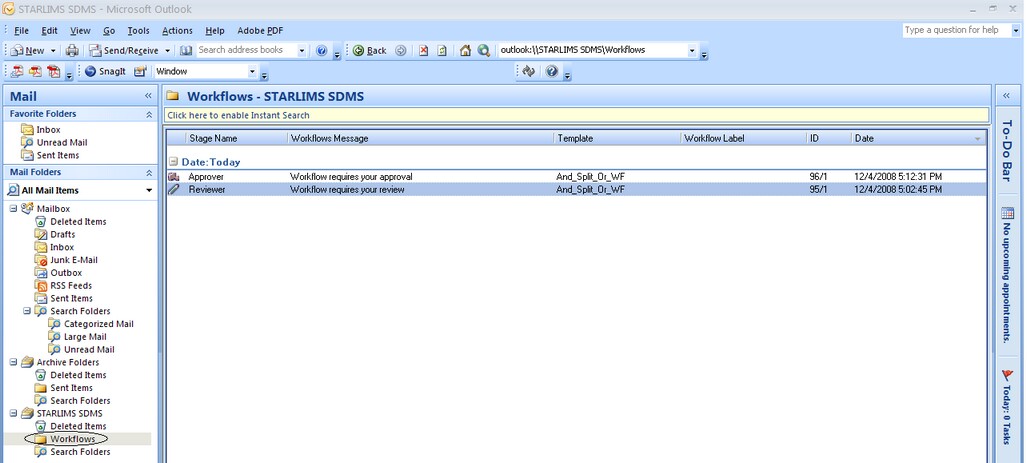
Task: Open the Adobe PDF menu
Action: (x=260, y=30)
